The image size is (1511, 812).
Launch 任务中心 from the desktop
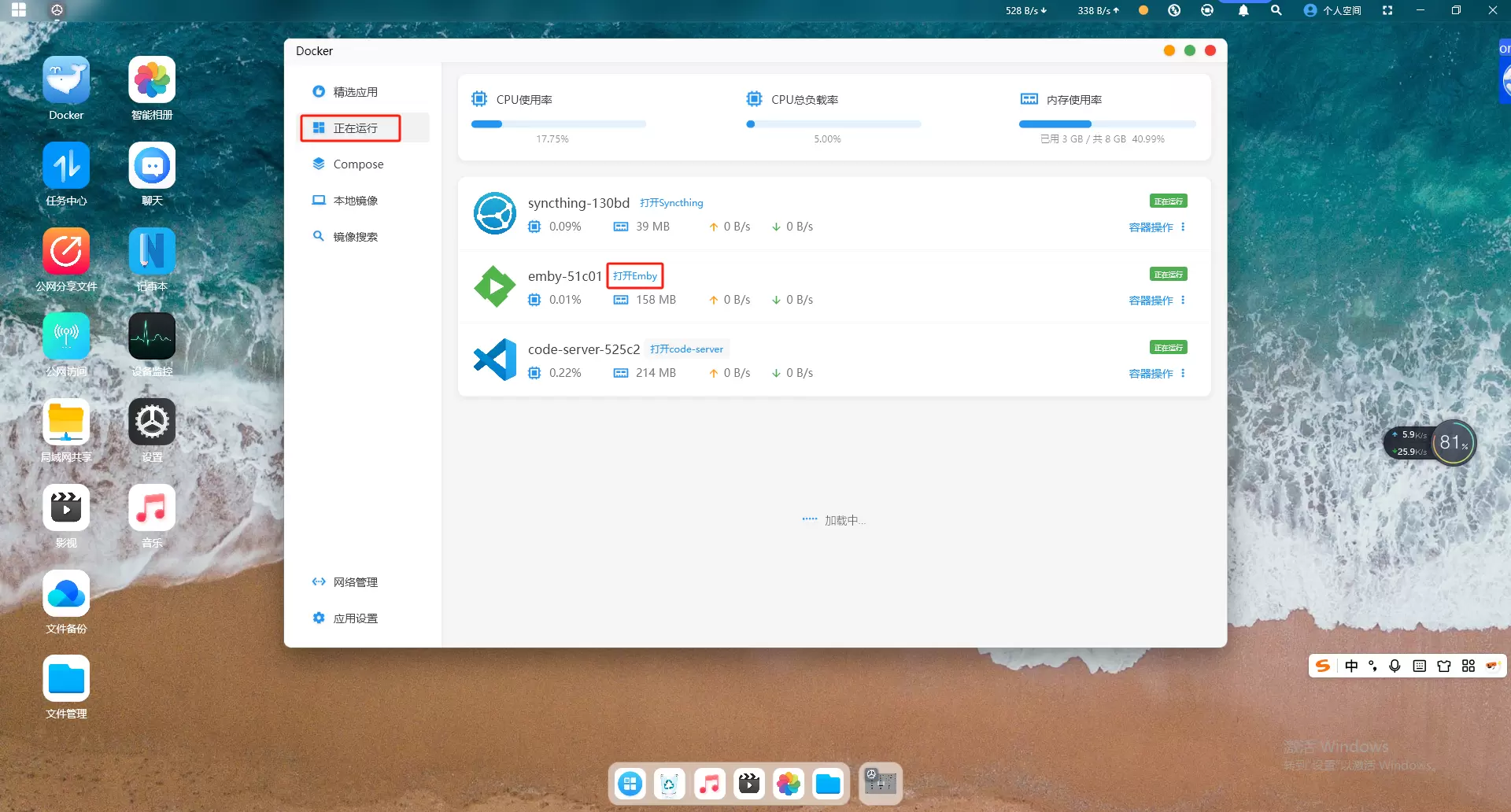point(66,166)
